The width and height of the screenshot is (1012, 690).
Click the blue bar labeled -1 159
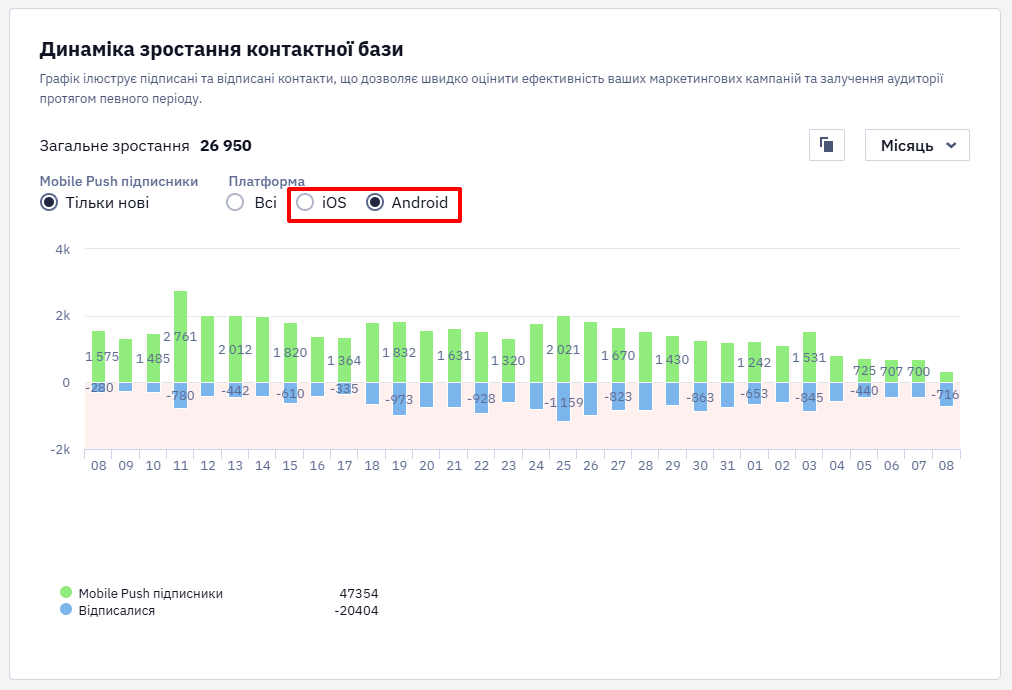point(563,401)
